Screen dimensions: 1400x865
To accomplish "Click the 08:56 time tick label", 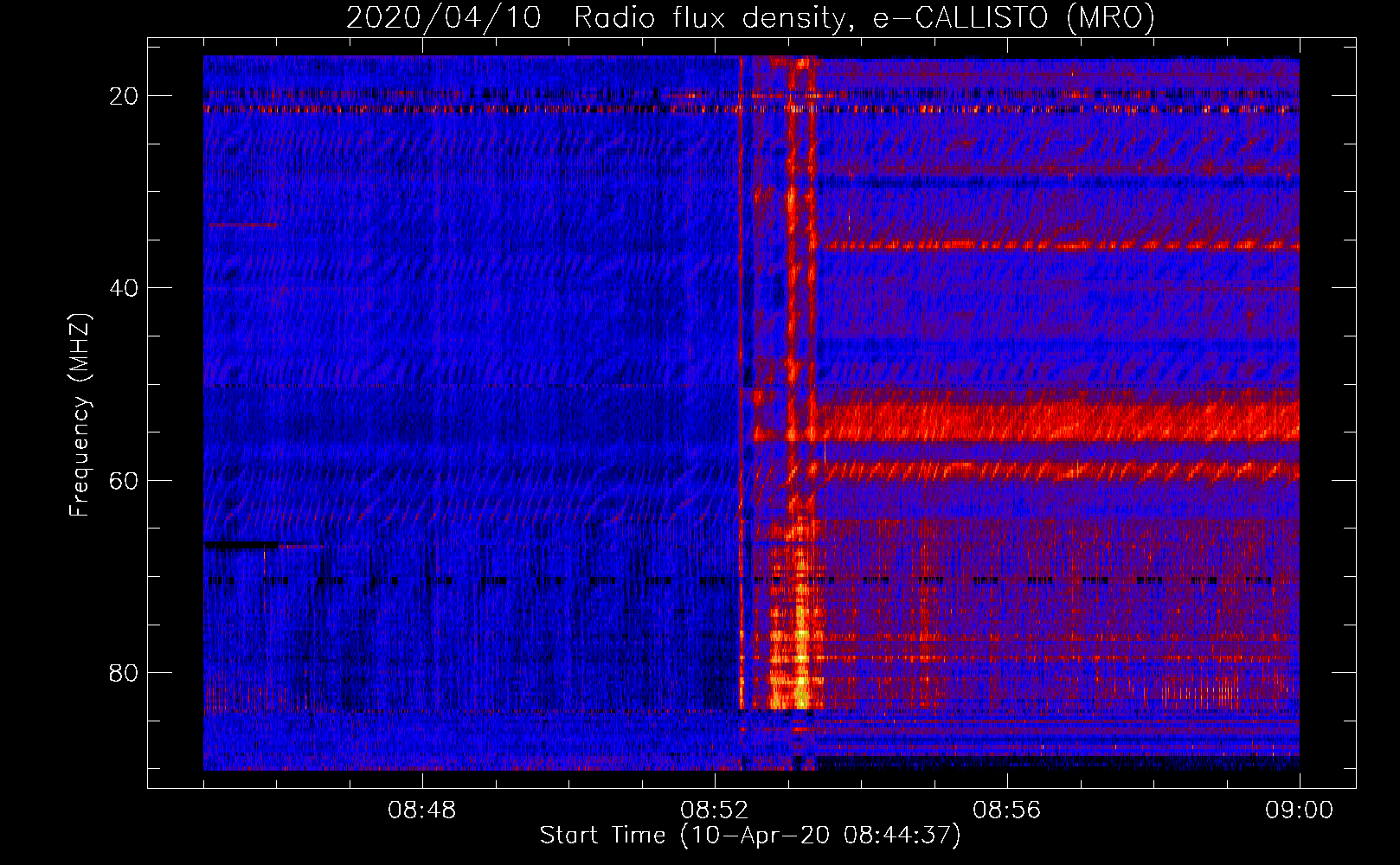I will (x=1007, y=811).
